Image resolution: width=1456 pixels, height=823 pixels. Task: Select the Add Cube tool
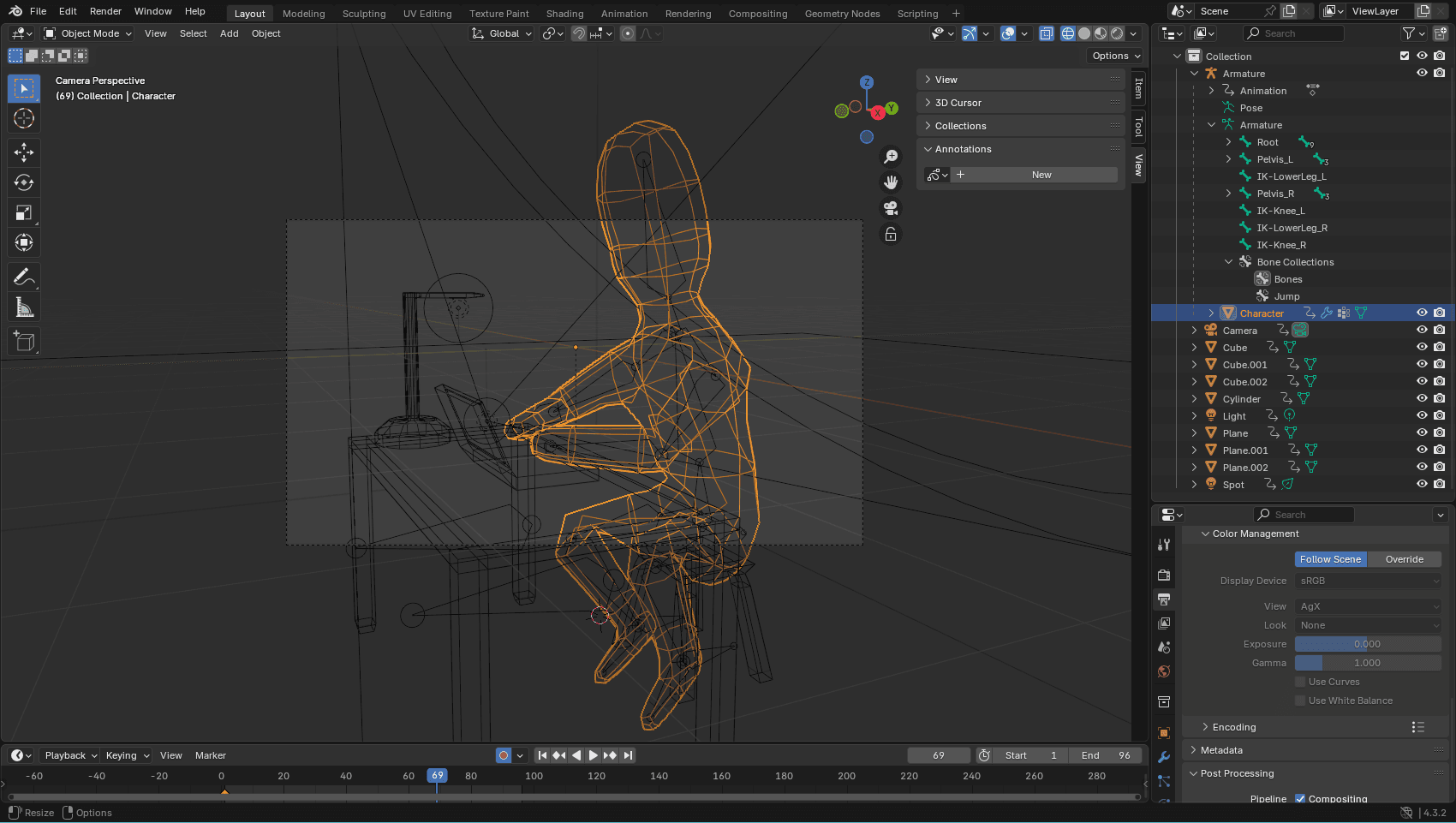[24, 341]
